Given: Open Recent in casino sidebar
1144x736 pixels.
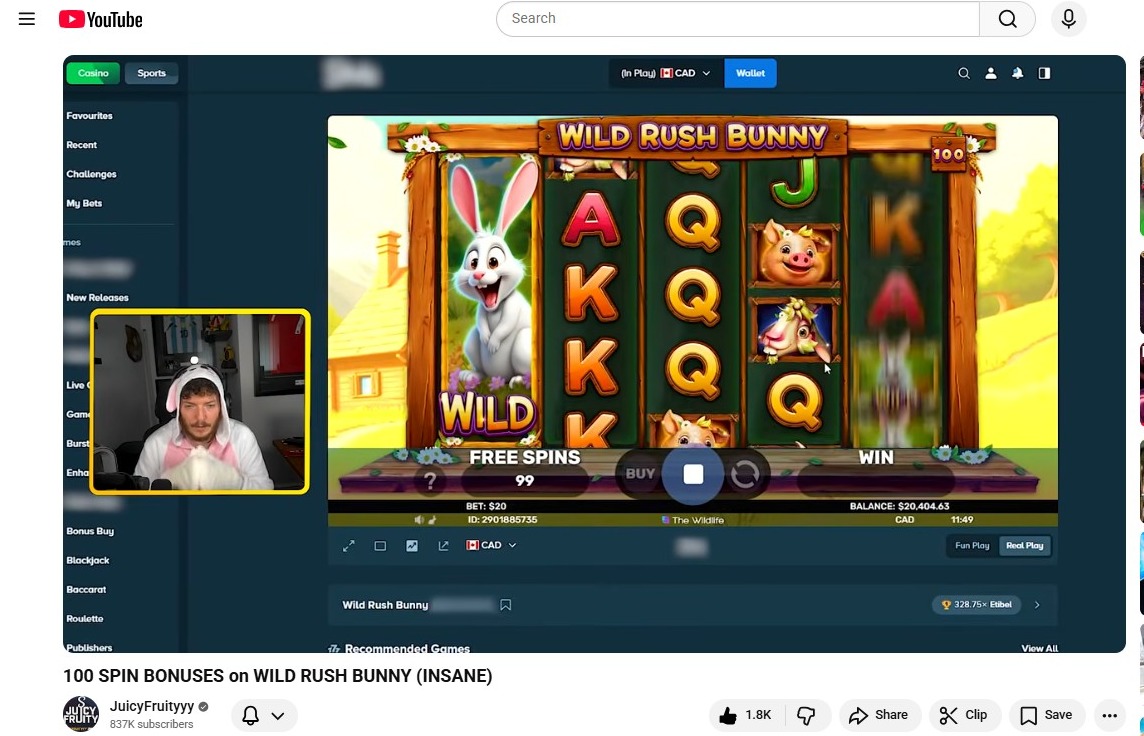Looking at the screenshot, I should (82, 144).
